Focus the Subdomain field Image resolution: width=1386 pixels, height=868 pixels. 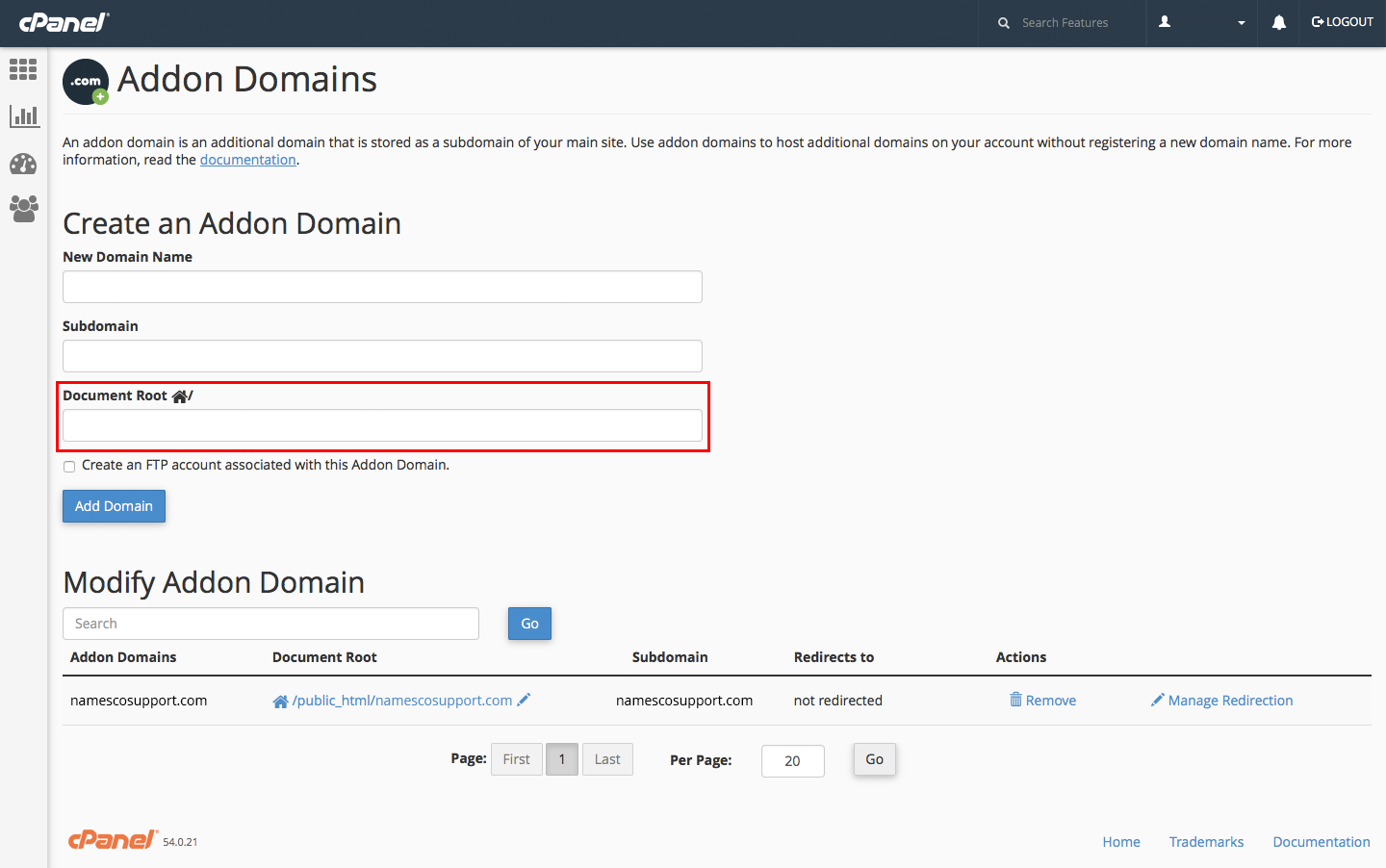[x=382, y=356]
